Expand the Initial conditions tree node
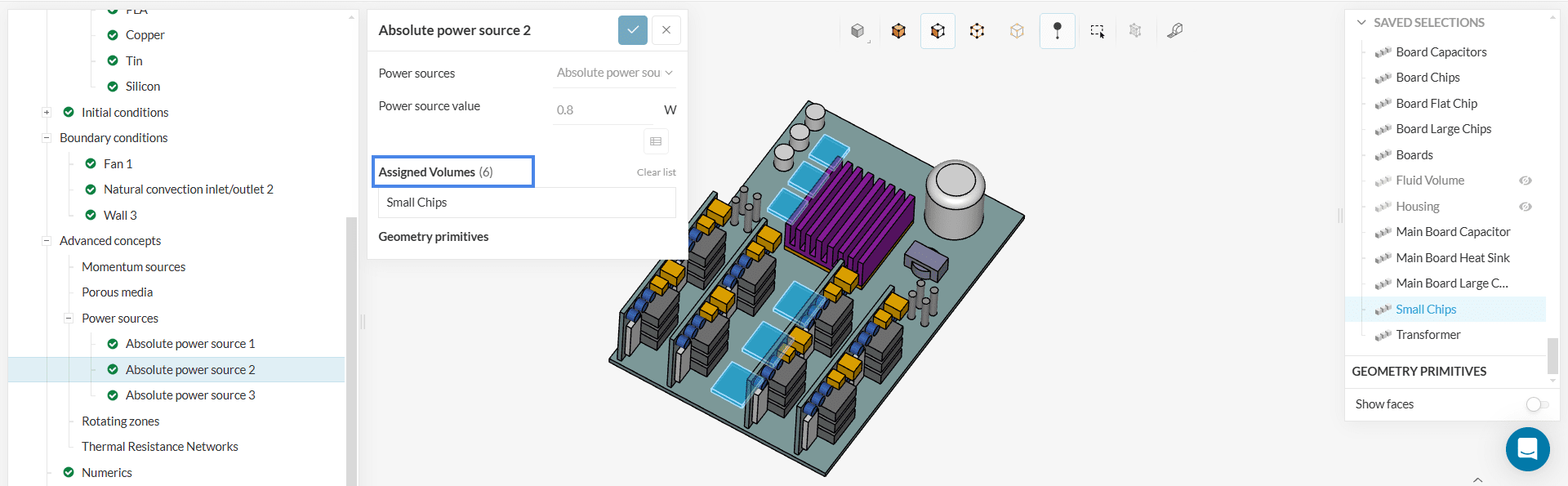1568x486 pixels. pos(47,113)
